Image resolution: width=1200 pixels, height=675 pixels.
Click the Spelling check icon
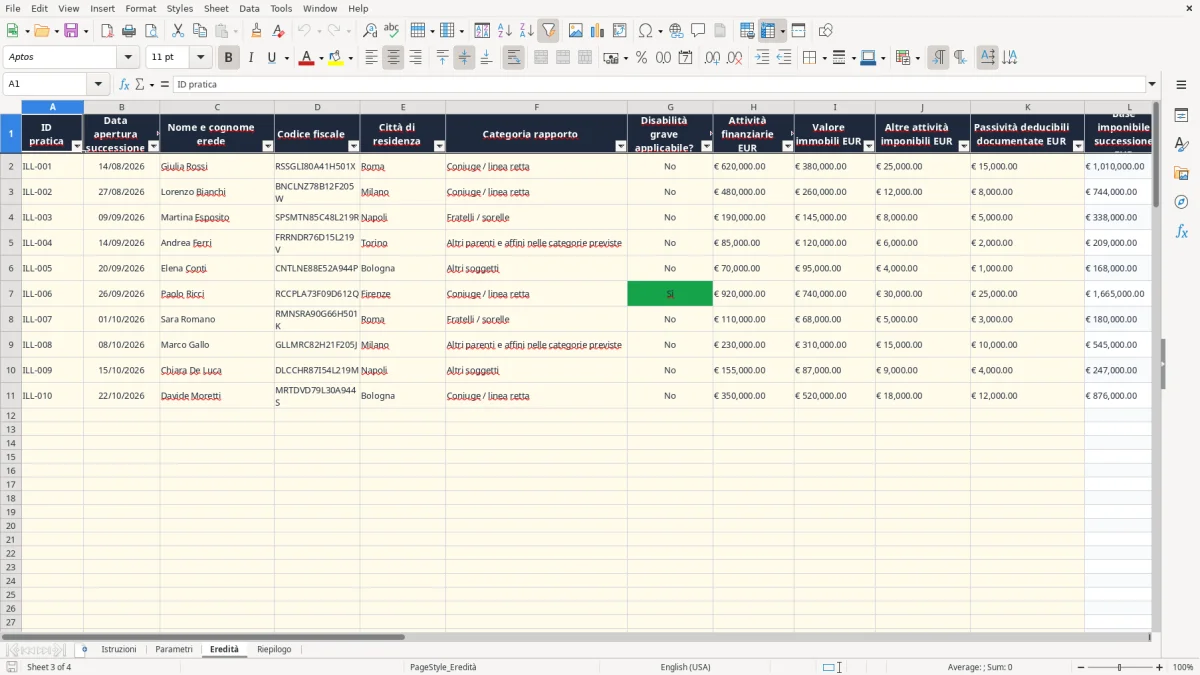pyautogui.click(x=392, y=31)
